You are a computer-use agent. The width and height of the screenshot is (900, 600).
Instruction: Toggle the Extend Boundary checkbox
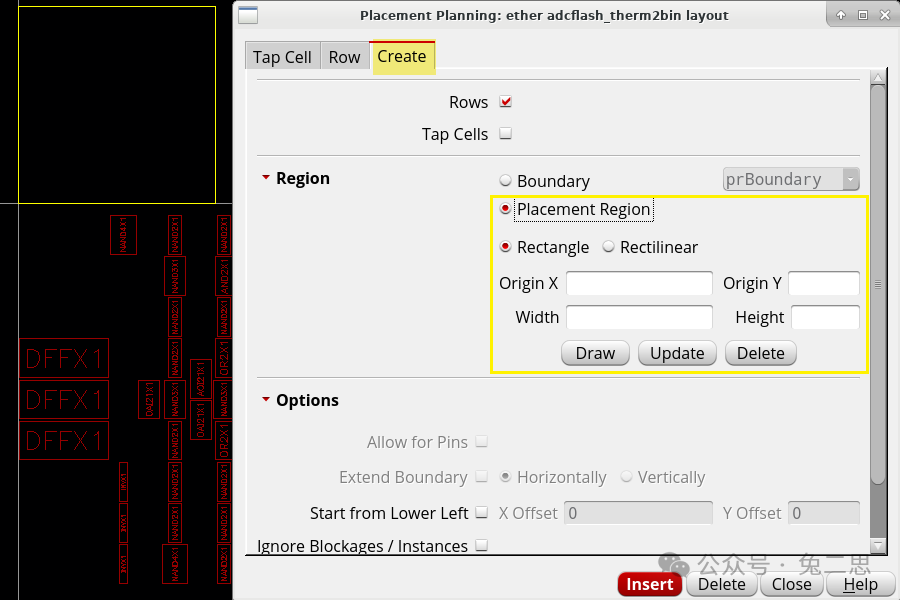(x=482, y=477)
